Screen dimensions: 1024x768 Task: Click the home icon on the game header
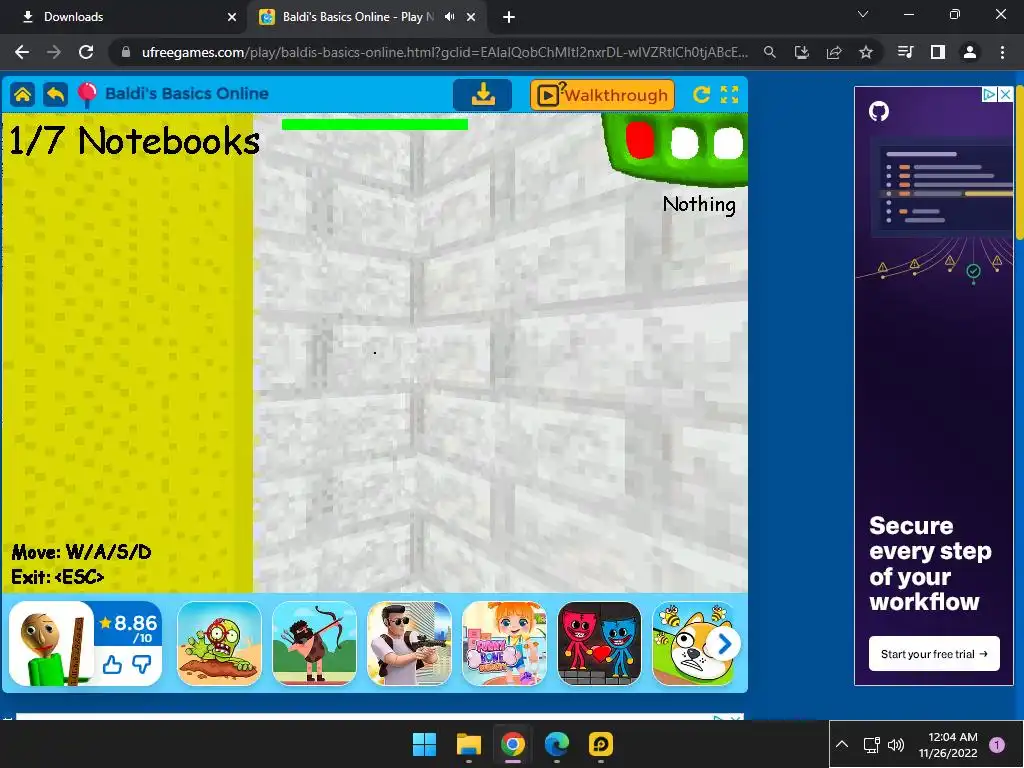point(22,95)
